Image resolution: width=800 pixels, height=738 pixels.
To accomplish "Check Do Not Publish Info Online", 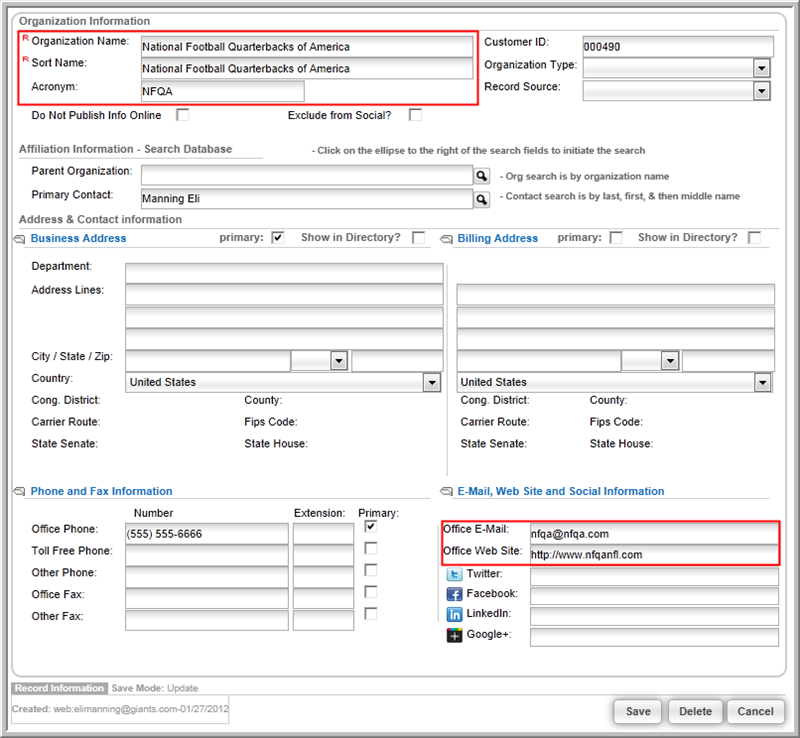I will pyautogui.click(x=183, y=115).
